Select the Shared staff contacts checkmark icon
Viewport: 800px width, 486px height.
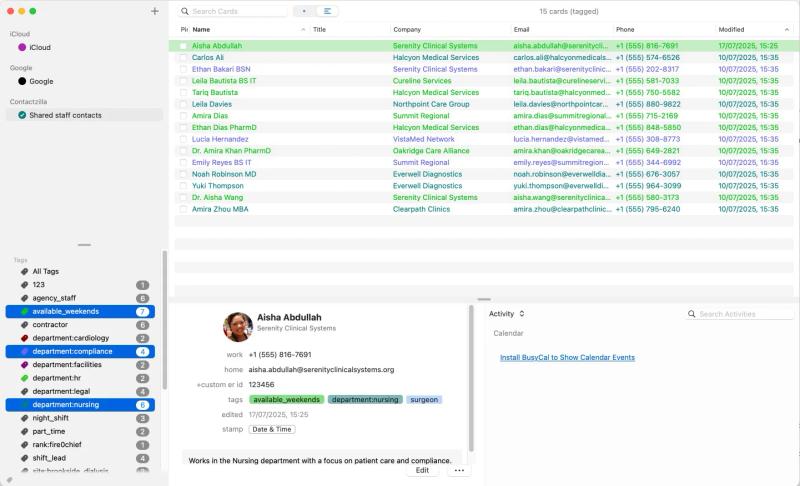[x=22, y=115]
